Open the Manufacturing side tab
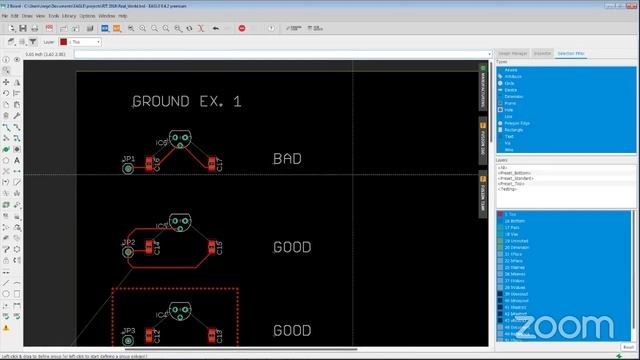This screenshot has height=360, width=640. [x=482, y=87]
